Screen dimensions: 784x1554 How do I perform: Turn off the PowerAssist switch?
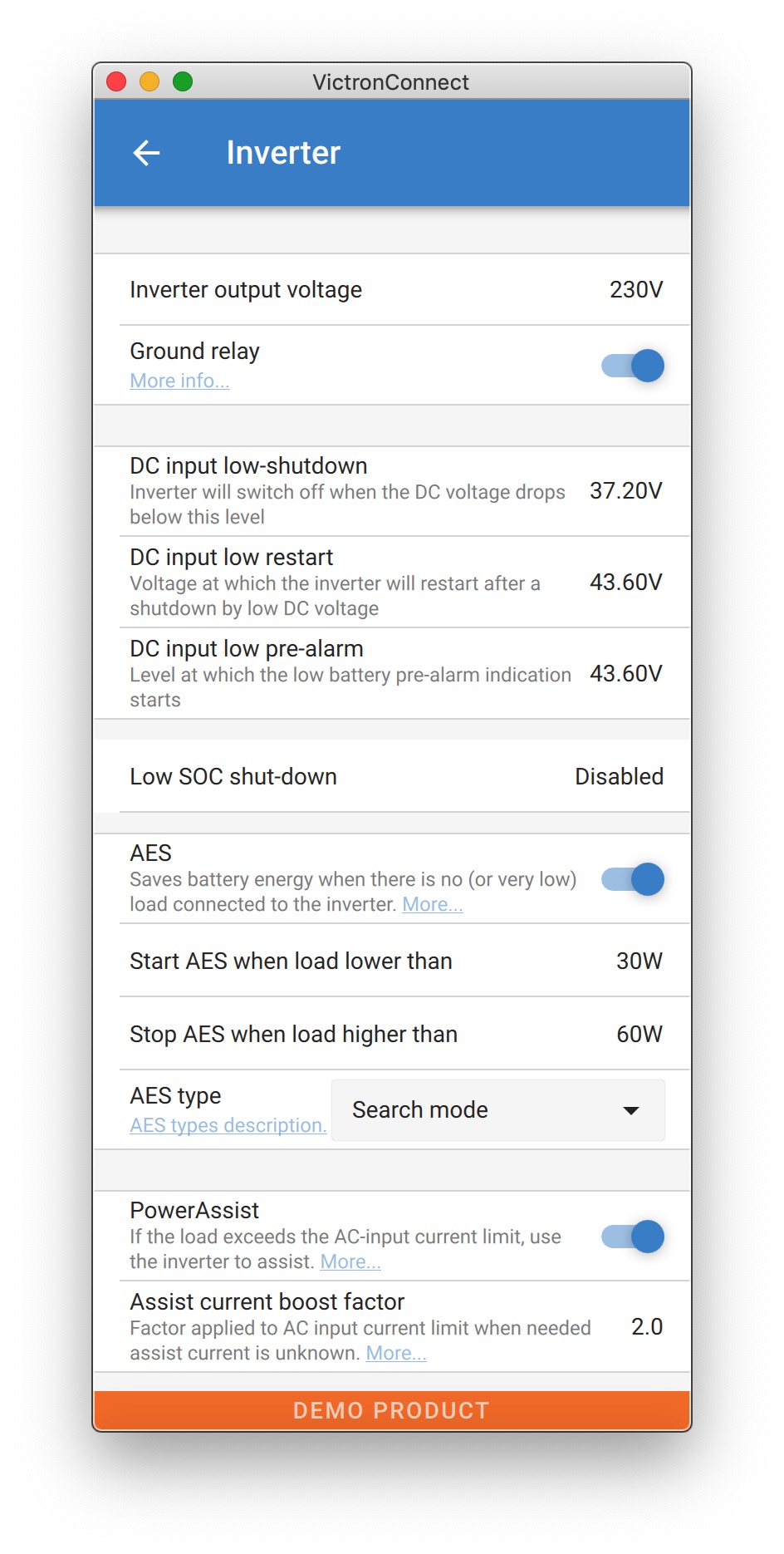point(633,1237)
